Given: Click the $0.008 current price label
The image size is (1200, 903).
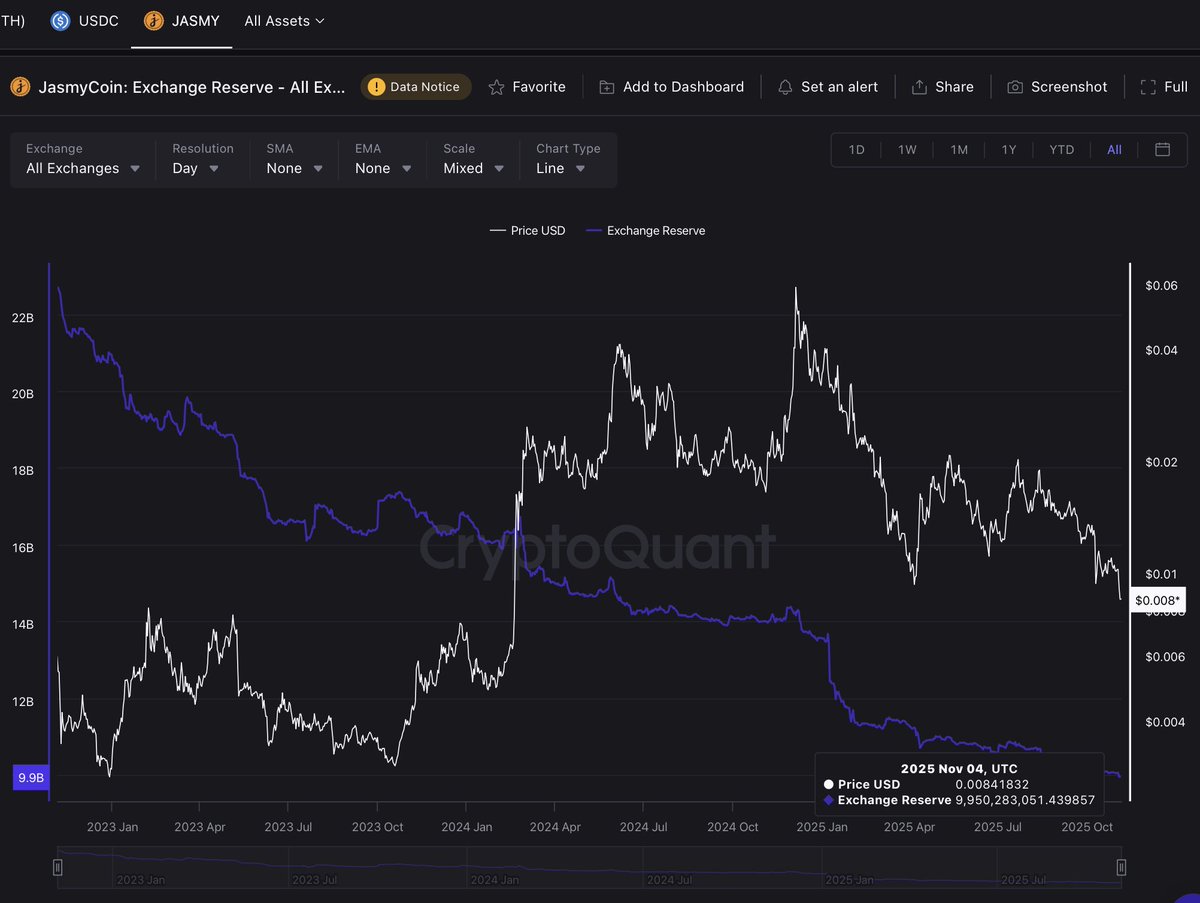Looking at the screenshot, I should (x=1158, y=600).
